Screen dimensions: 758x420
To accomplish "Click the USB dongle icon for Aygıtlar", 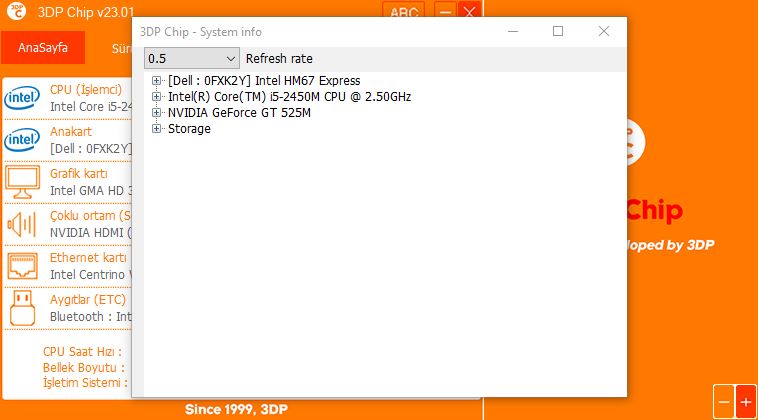I will 22,308.
